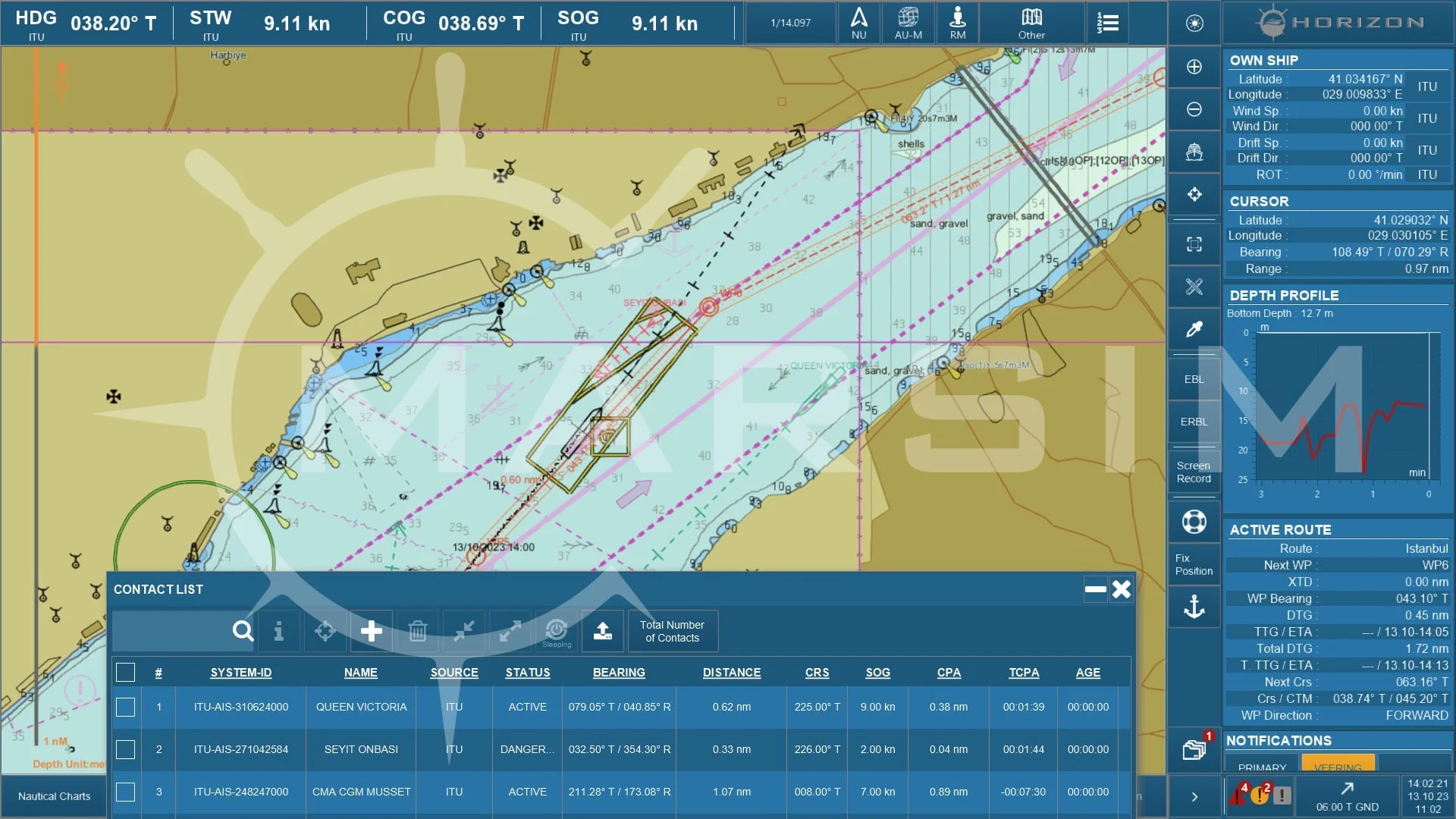The image size is (1456, 819).
Task: Select NU orientation mode icon
Action: [858, 23]
